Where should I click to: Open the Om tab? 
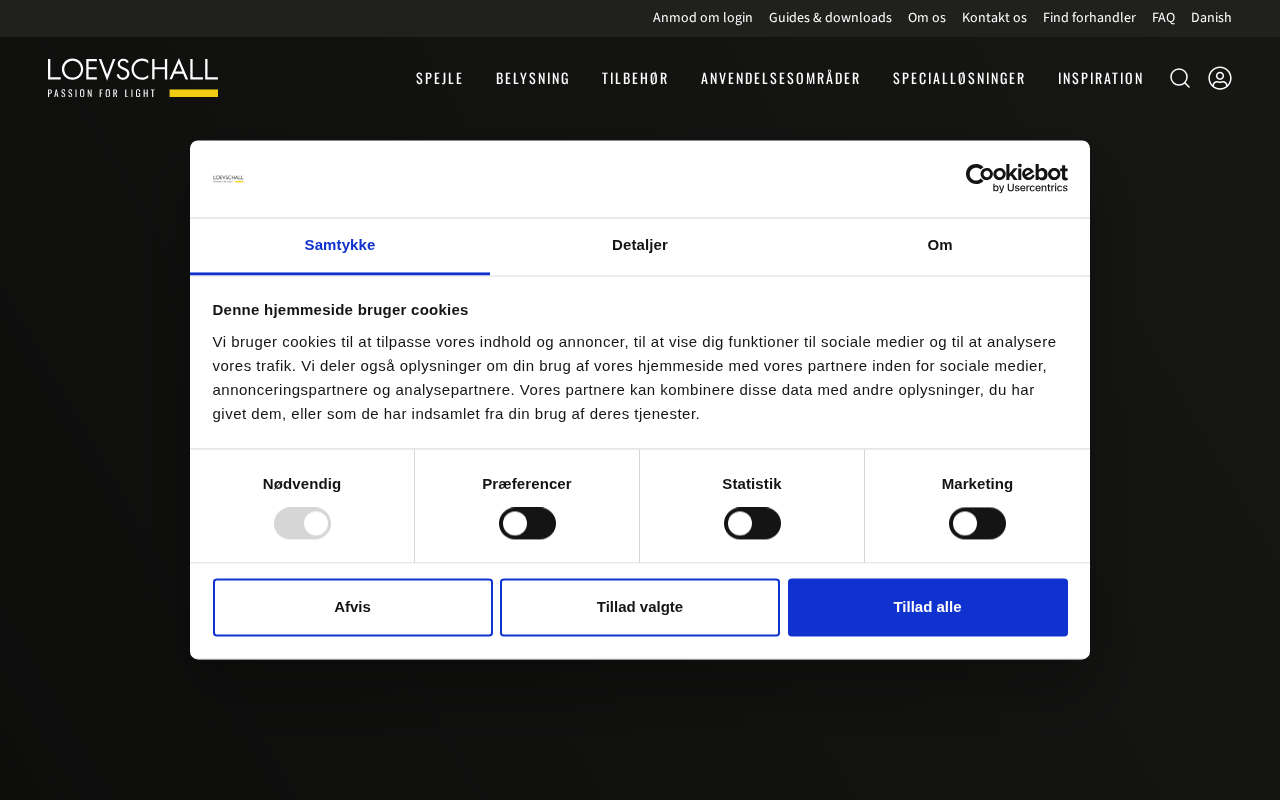pos(940,245)
